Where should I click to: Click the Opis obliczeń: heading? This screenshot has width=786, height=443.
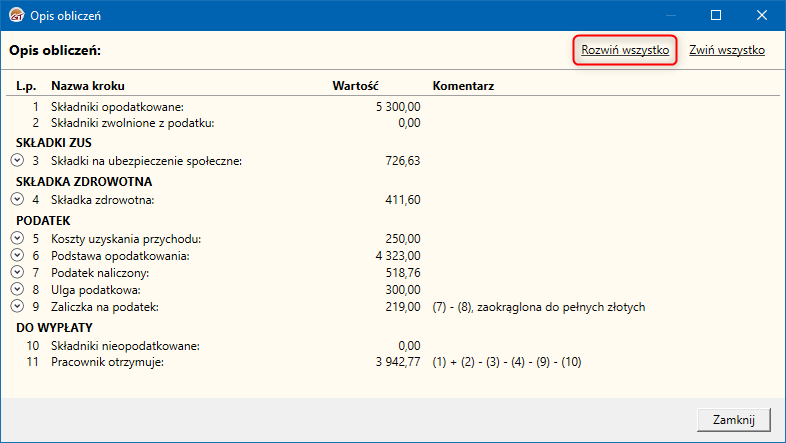point(55,50)
